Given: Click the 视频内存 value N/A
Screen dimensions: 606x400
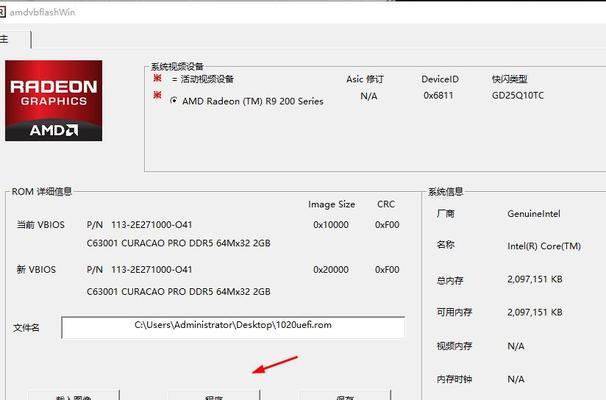Looking at the screenshot, I should pos(516,346).
